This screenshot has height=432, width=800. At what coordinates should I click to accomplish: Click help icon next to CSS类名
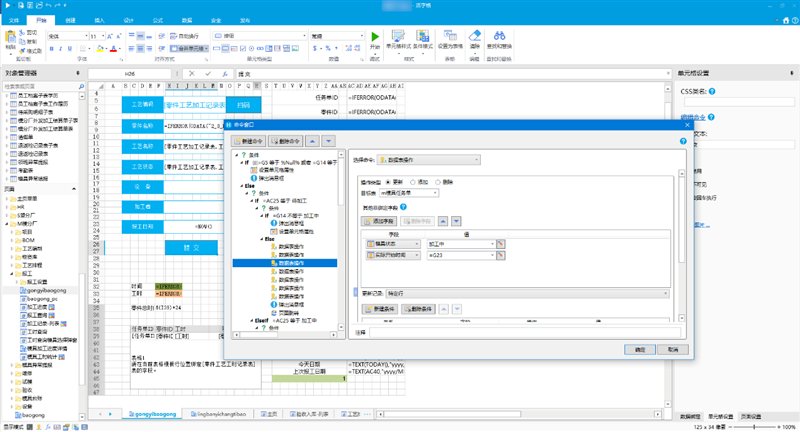712,91
